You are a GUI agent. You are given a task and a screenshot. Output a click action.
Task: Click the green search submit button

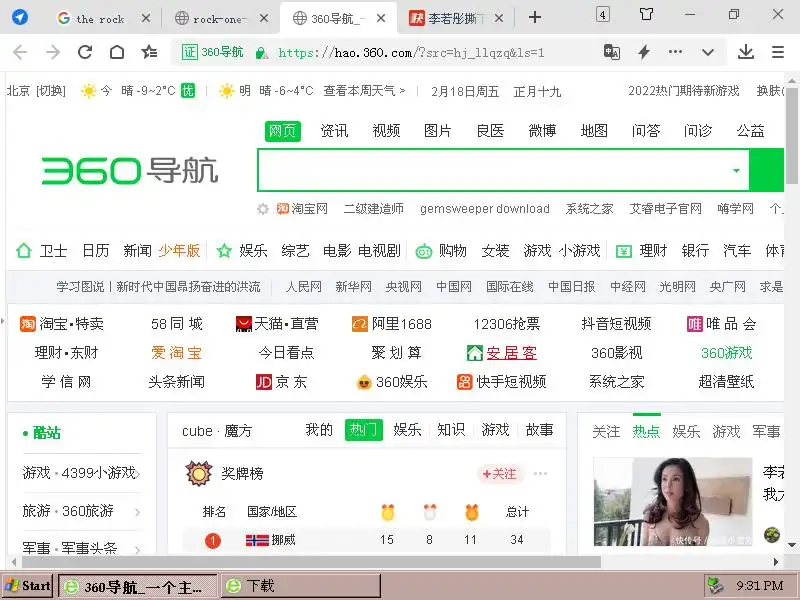tap(767, 170)
